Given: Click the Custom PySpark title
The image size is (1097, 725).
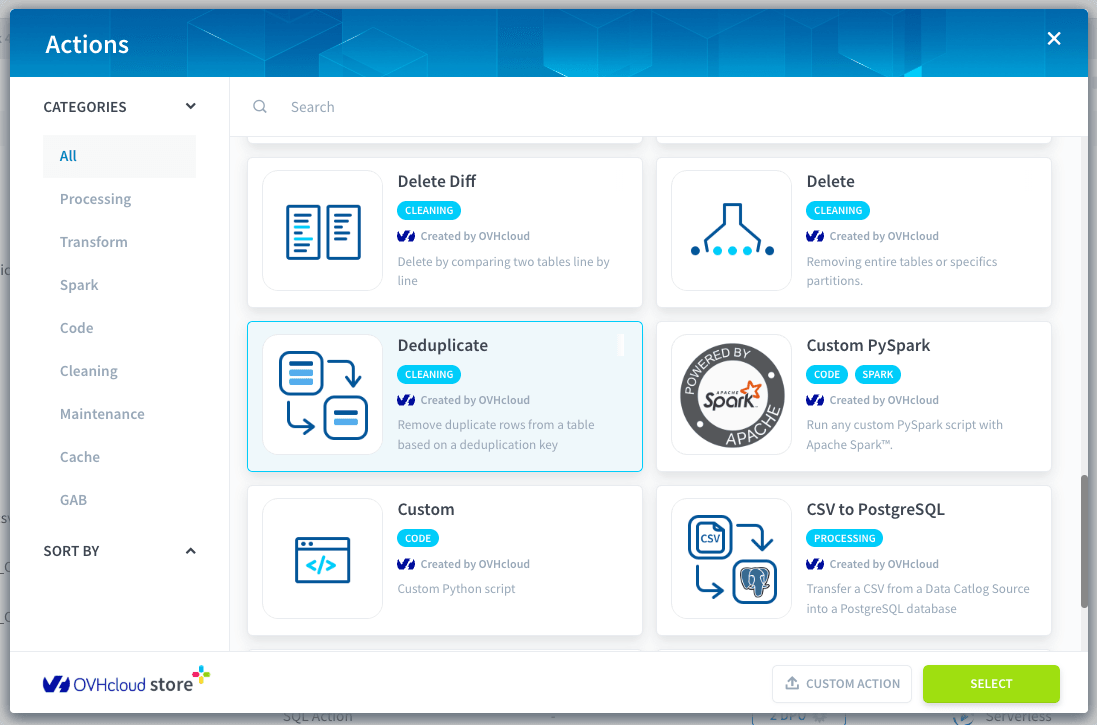Looking at the screenshot, I should point(868,345).
